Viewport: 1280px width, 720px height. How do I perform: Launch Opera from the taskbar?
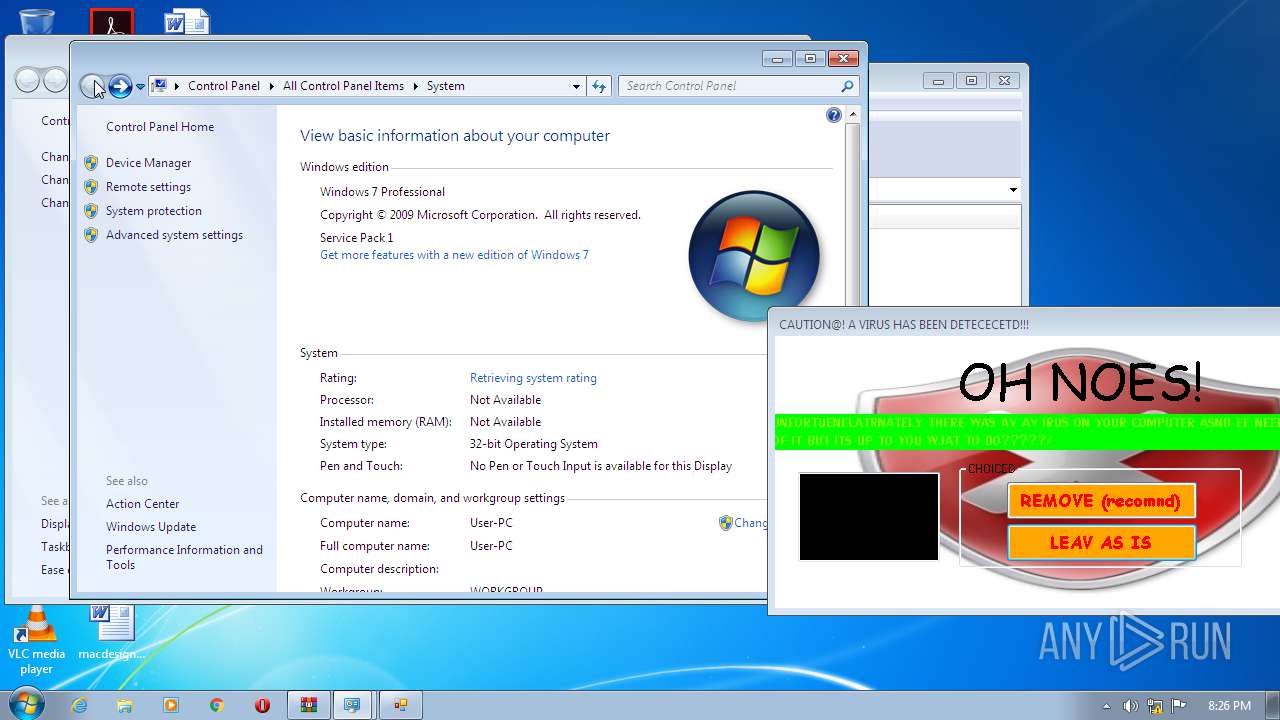262,705
